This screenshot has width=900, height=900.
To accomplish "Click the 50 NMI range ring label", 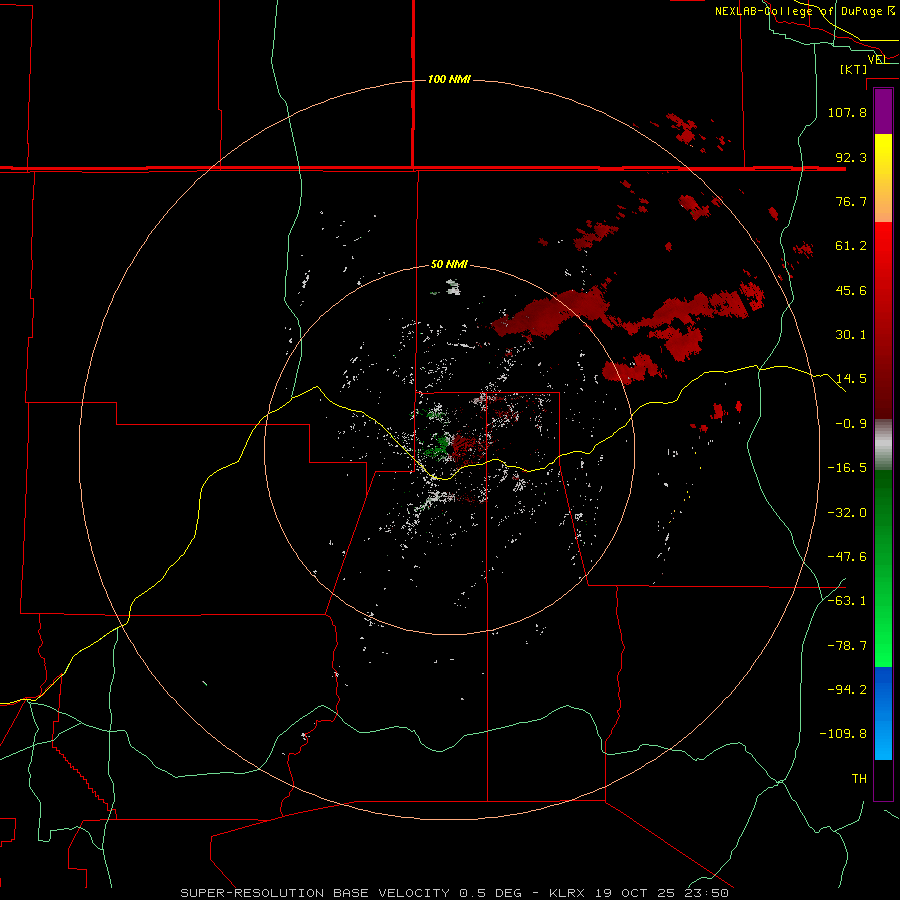I will [x=449, y=265].
